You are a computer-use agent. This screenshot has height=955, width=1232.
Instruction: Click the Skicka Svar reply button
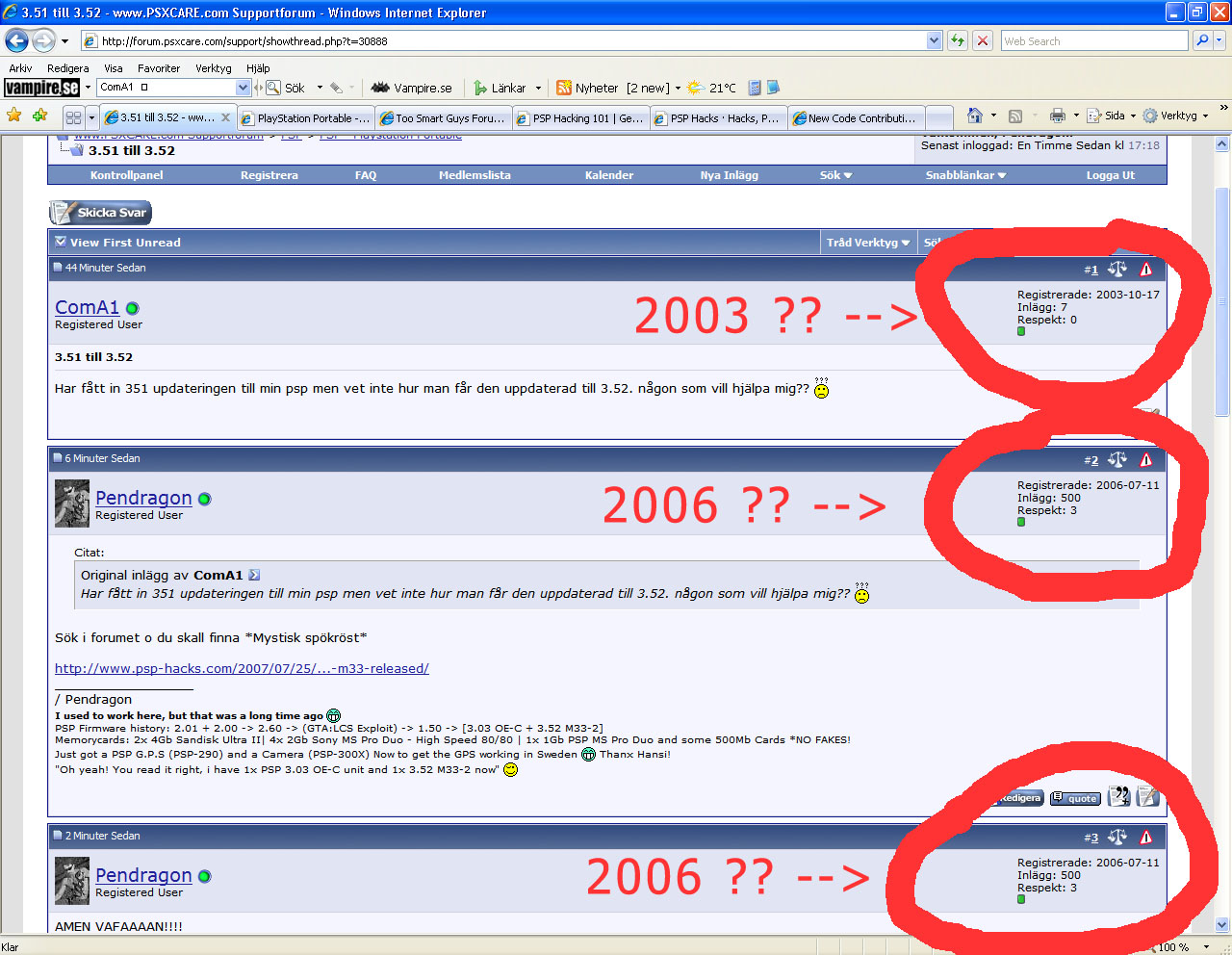(101, 213)
